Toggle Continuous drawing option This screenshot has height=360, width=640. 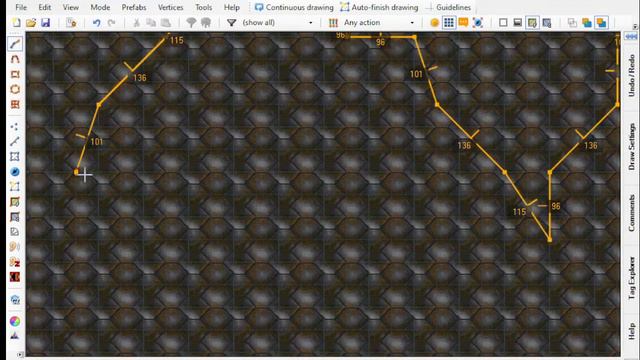(293, 7)
